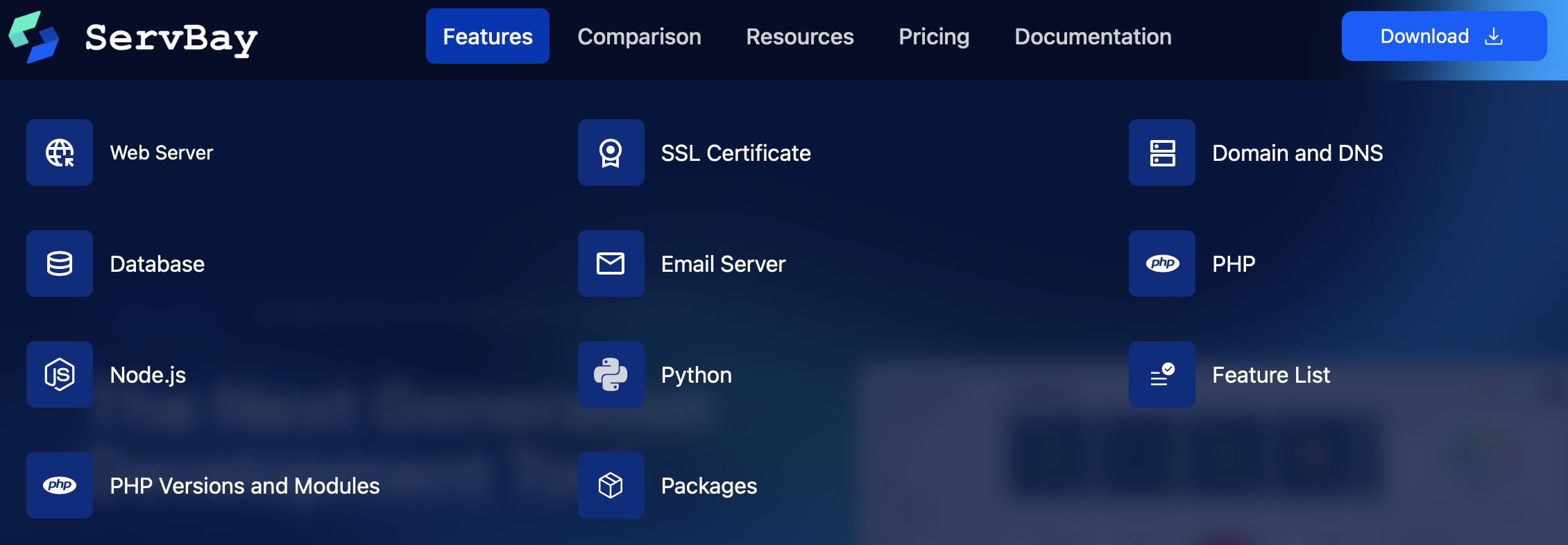
Task: Select the Database feature link
Action: click(x=157, y=263)
